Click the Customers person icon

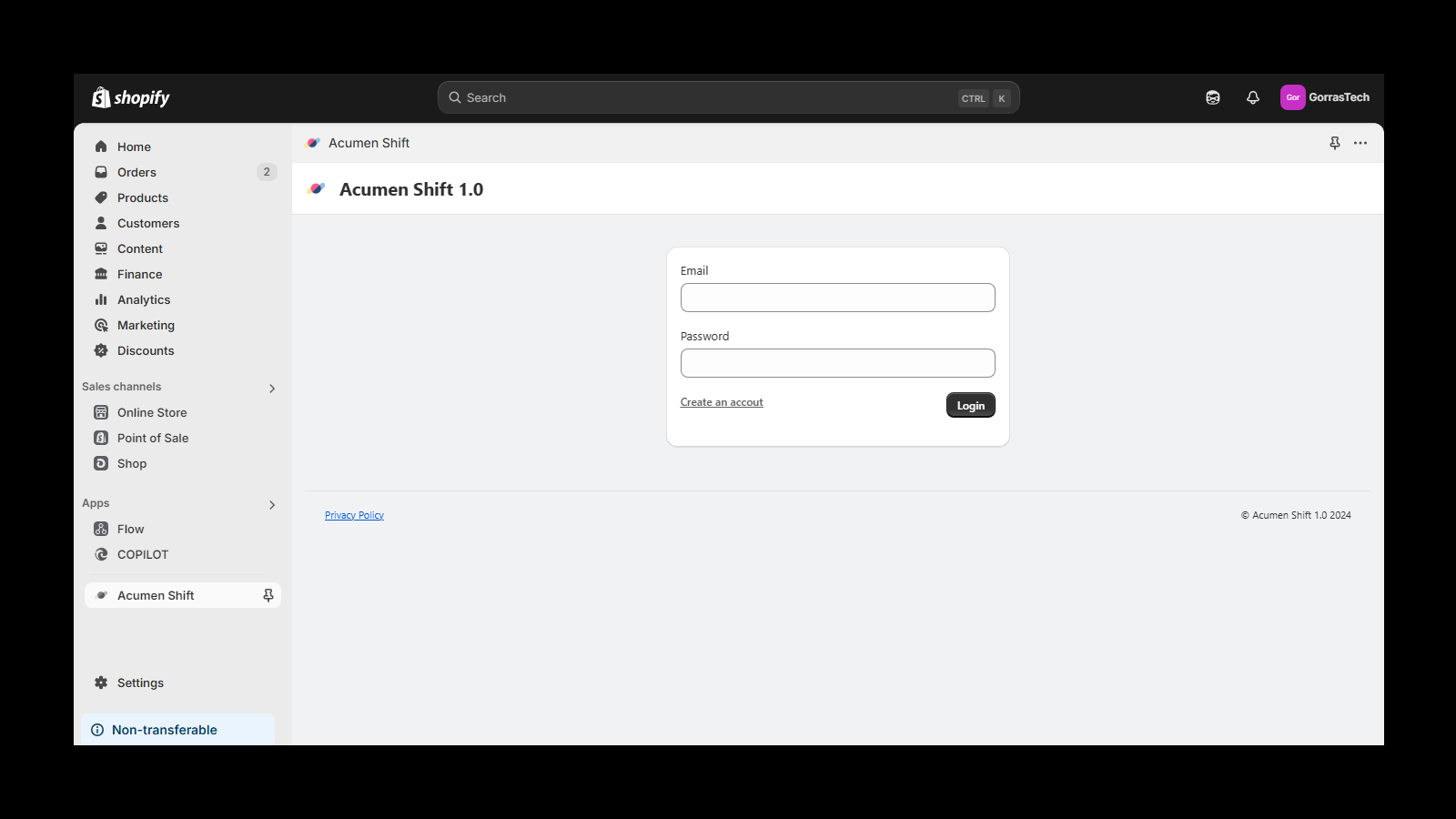101,223
